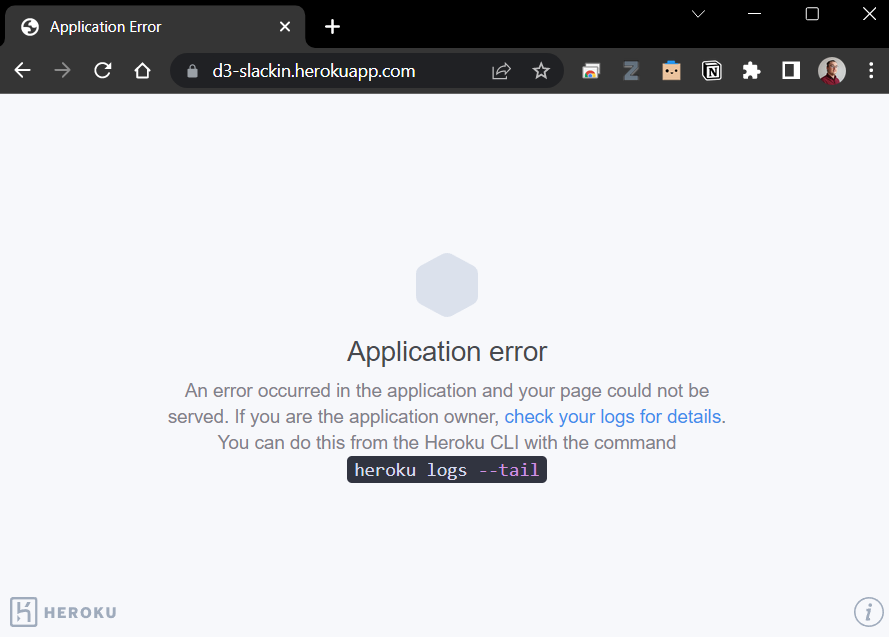Share the current page
This screenshot has width=889, height=637.
pyautogui.click(x=501, y=70)
